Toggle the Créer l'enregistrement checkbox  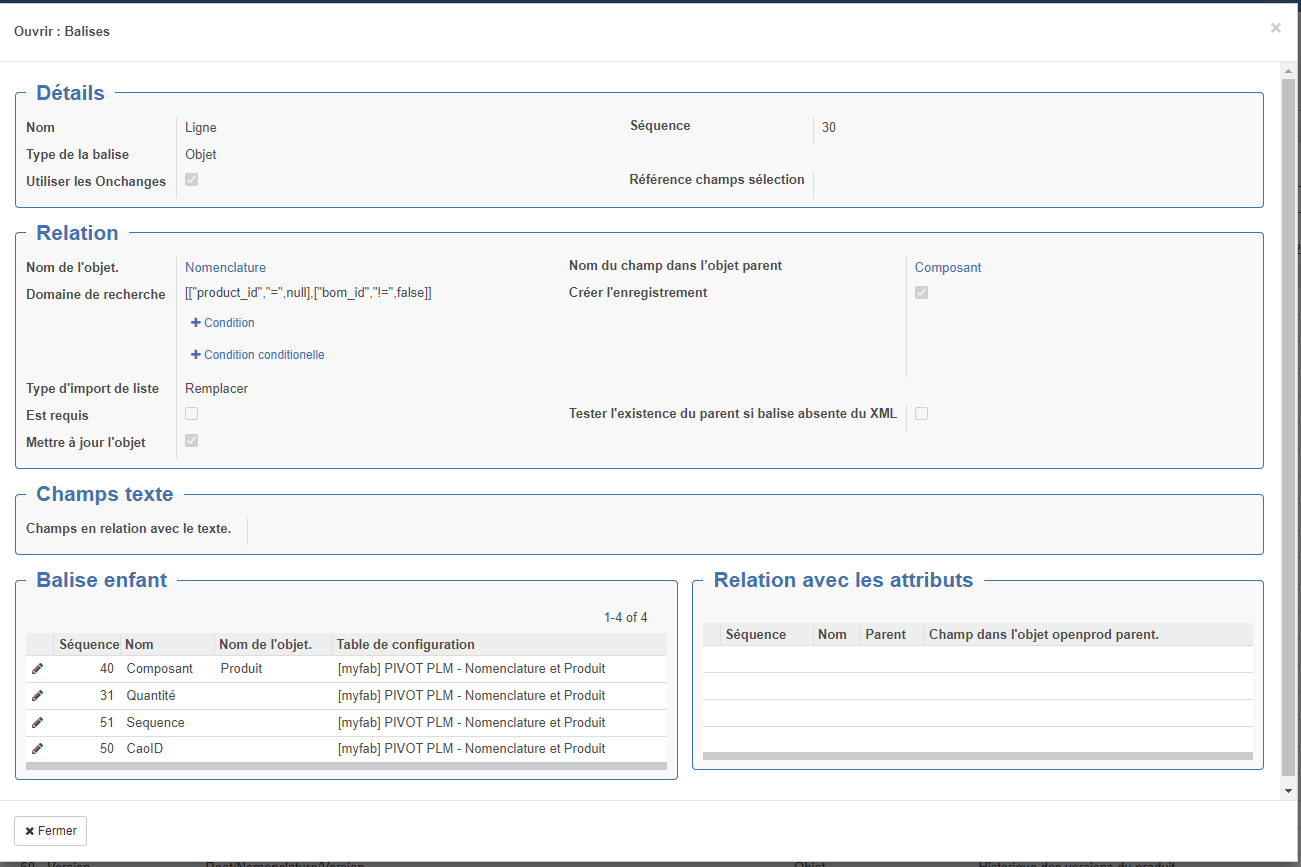tap(921, 293)
